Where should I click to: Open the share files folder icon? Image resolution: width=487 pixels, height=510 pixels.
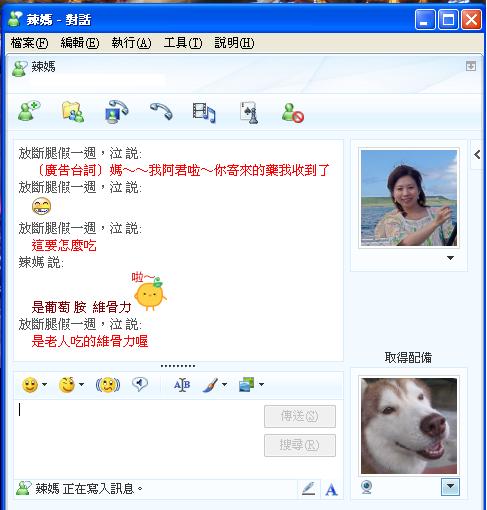pos(73,112)
